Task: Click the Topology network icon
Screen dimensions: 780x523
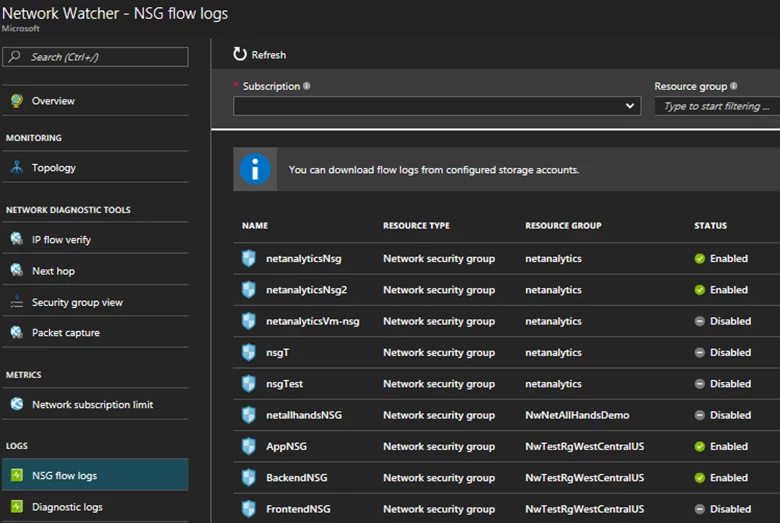Action: click(x=16, y=167)
